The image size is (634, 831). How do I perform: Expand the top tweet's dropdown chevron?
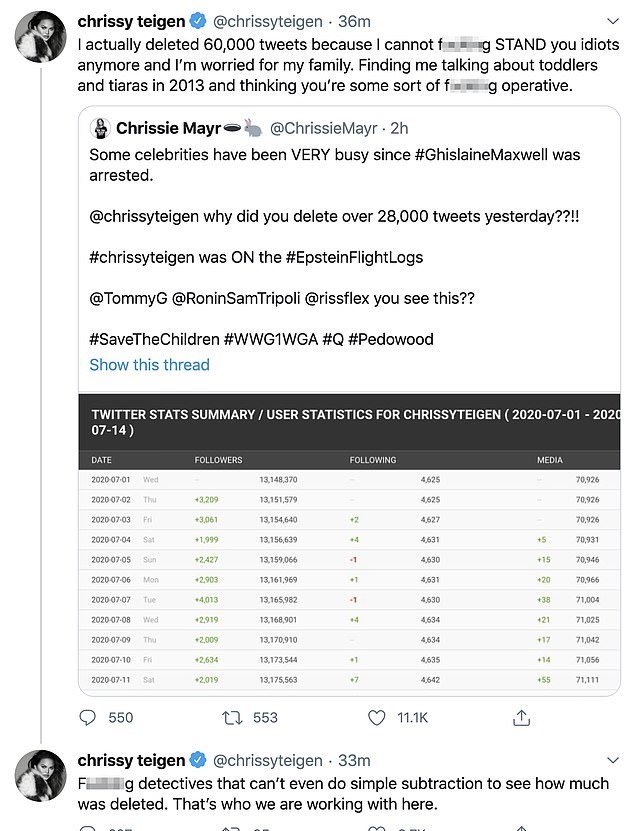click(x=611, y=20)
